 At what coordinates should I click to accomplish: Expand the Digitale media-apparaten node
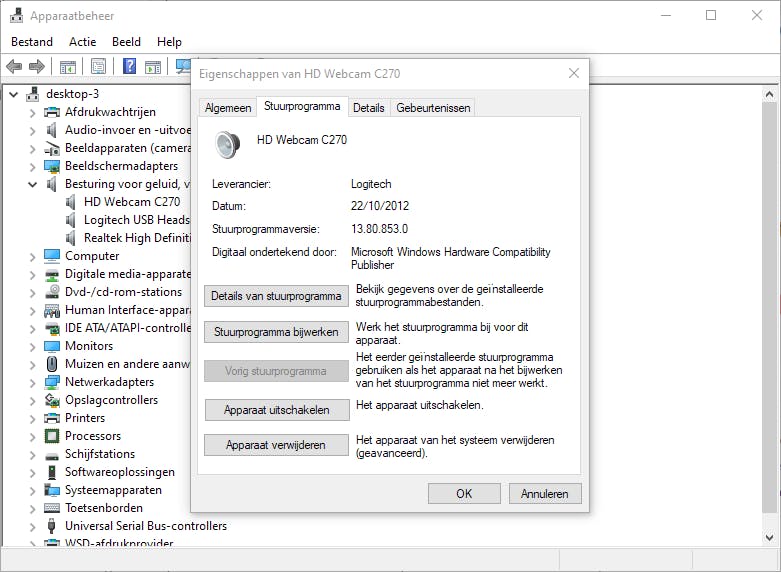(33, 275)
